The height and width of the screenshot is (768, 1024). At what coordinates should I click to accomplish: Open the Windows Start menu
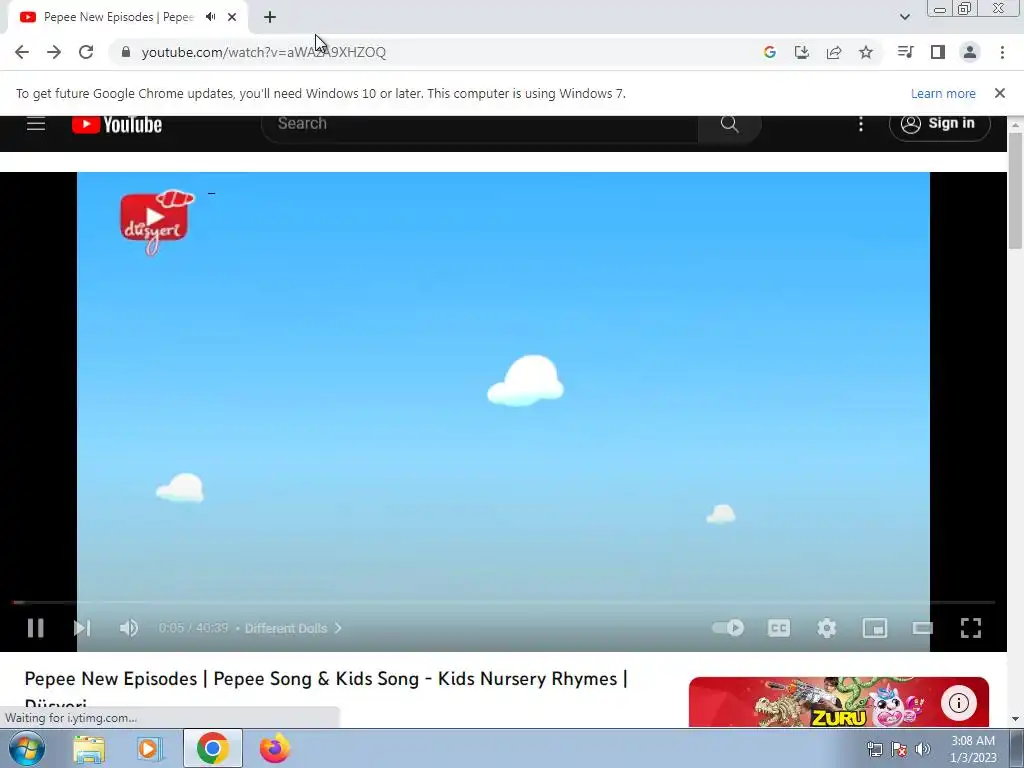pos(27,748)
